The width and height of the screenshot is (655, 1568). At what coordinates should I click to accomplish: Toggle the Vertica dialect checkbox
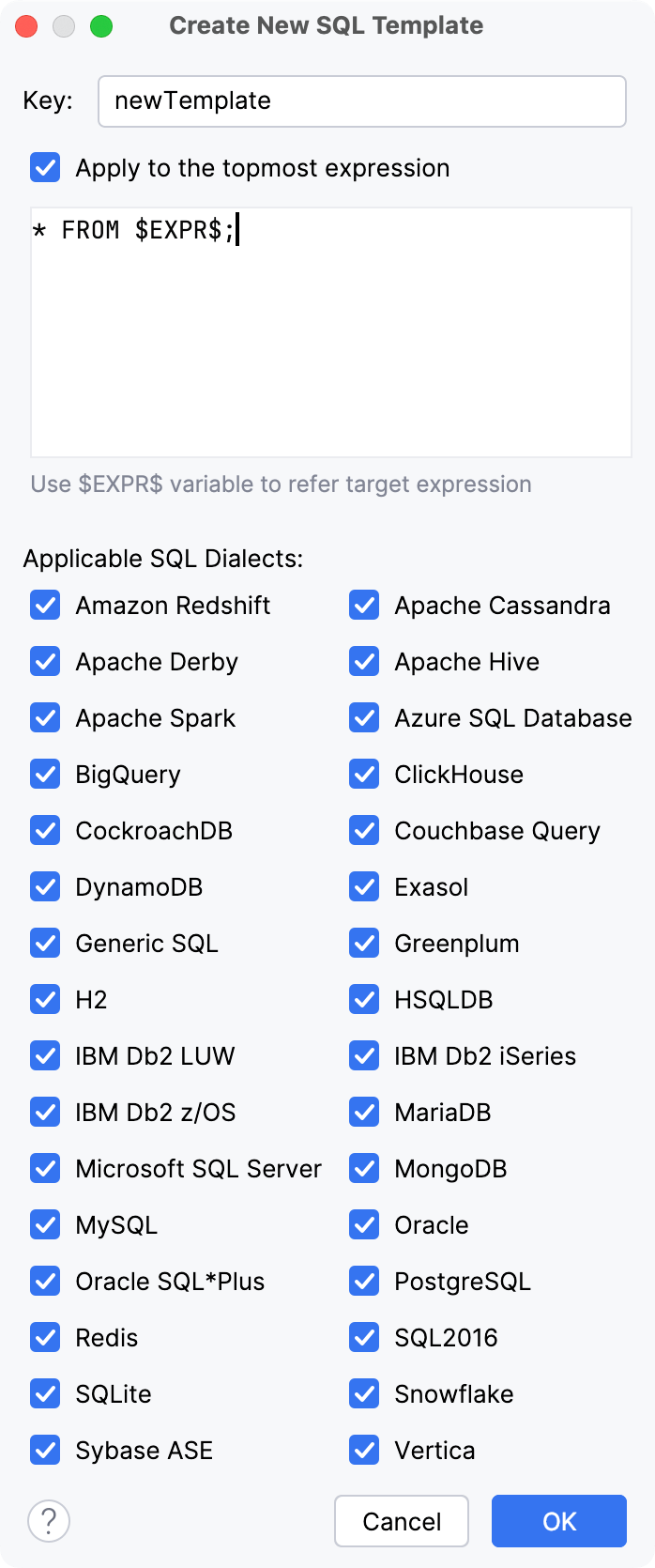tap(363, 1450)
